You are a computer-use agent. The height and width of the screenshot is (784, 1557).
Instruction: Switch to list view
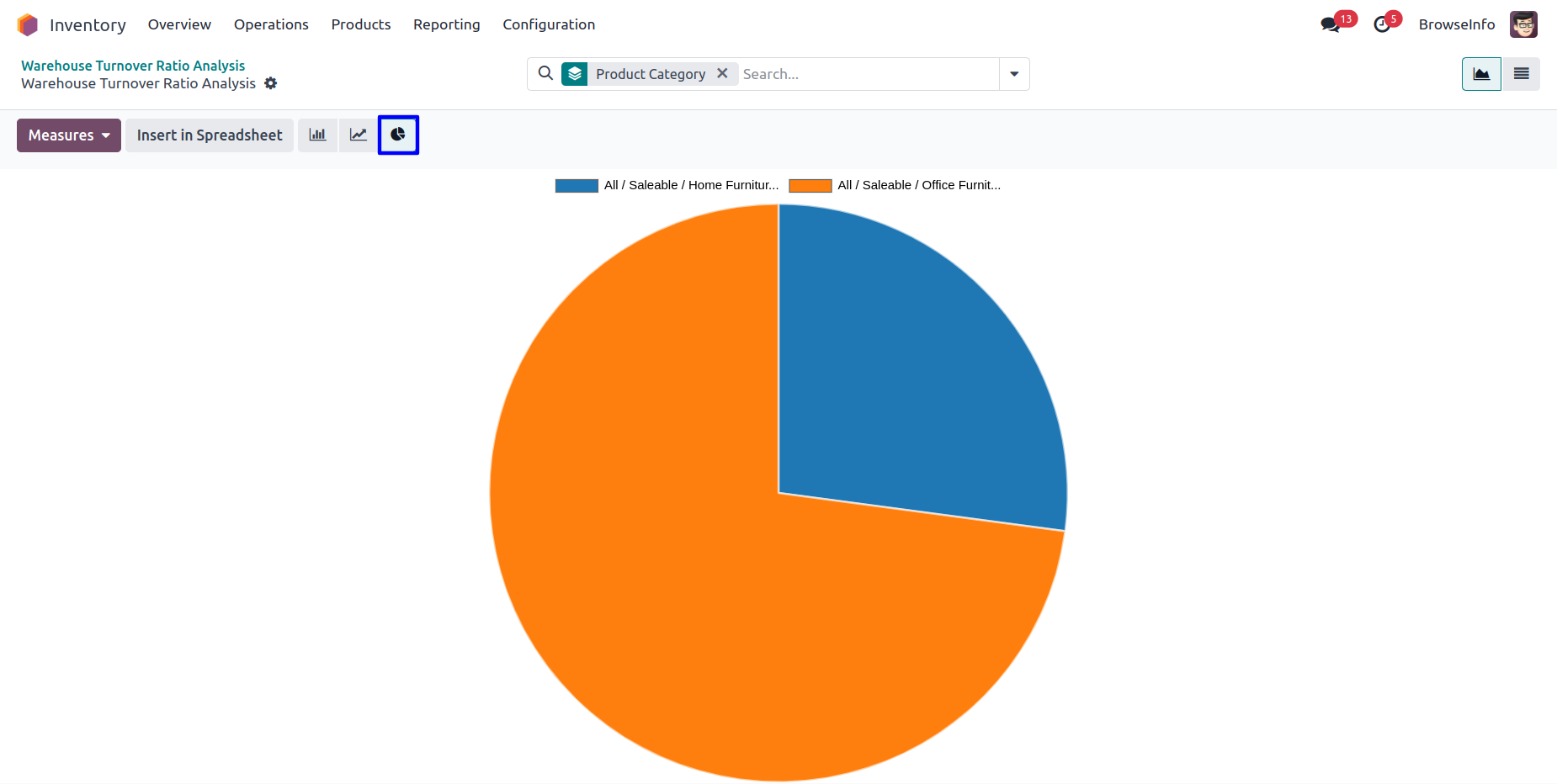point(1521,74)
